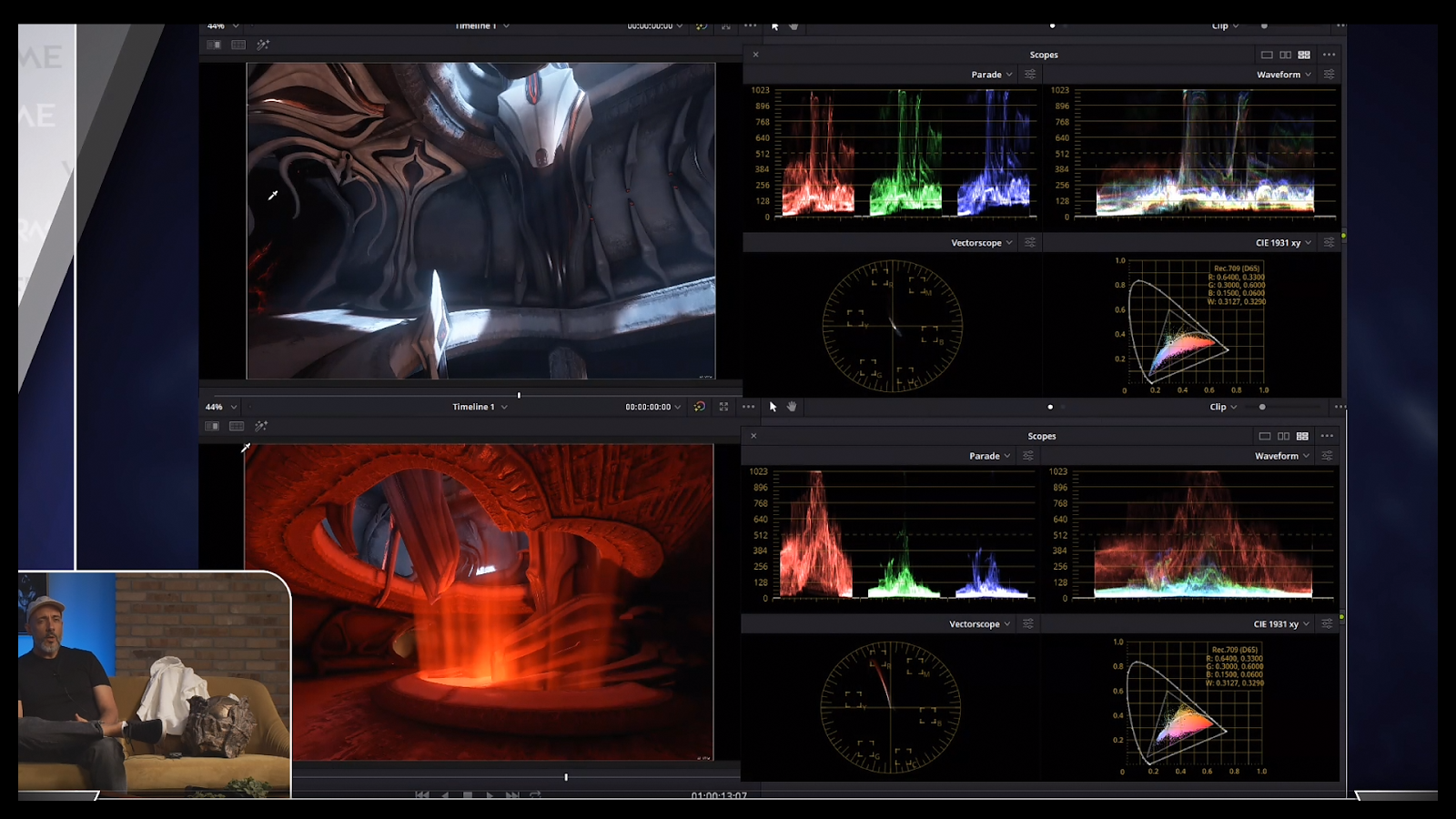Open upper Parade scope settings
The width and height of the screenshot is (1456, 819).
[x=1030, y=75]
